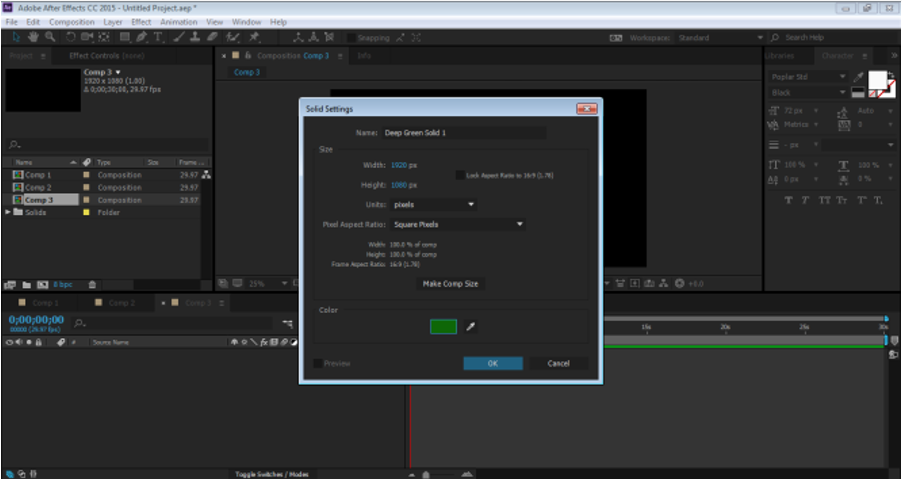Screen dimensions: 902x479
Task: Click timeline audio speaker column header
Action: [19, 342]
